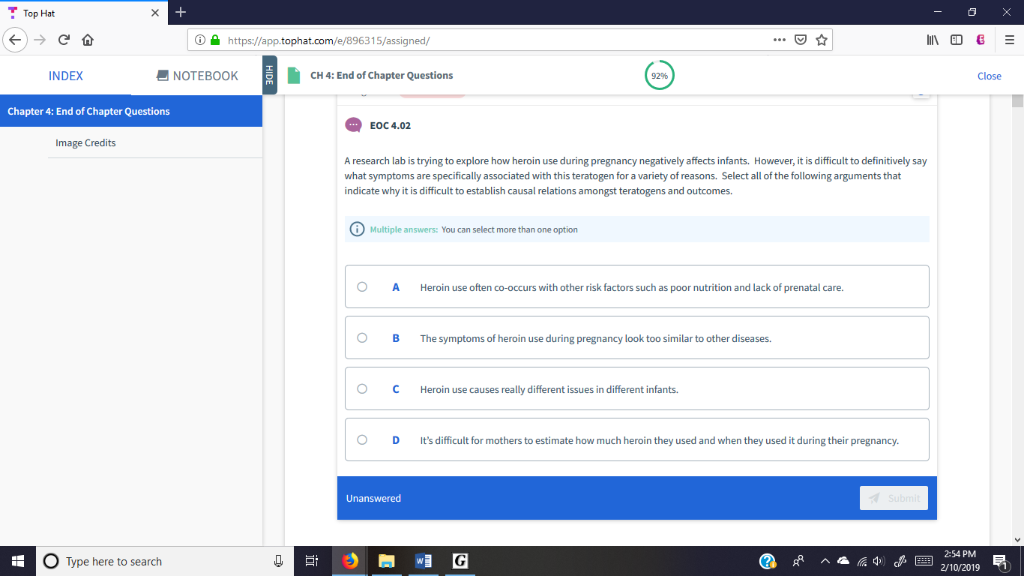Show site information icon in address bar
The height and width of the screenshot is (576, 1024).
200,40
